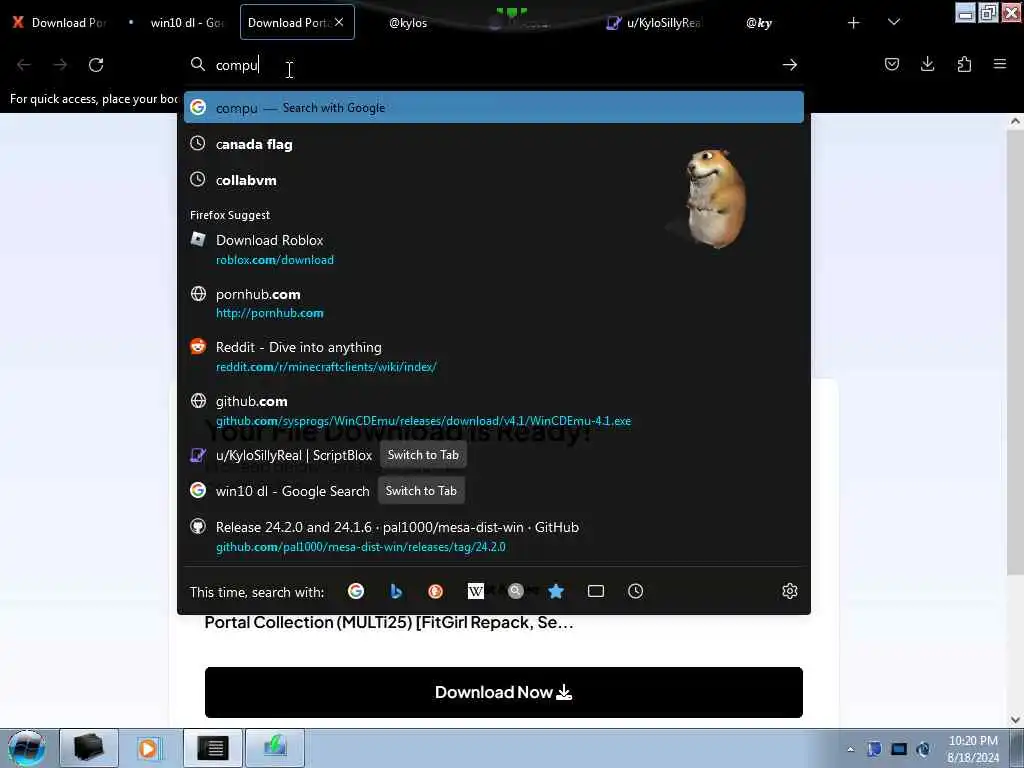This screenshot has width=1024, height=768.
Task: Open the terminal-like taskbar window
Action: [x=213, y=748]
